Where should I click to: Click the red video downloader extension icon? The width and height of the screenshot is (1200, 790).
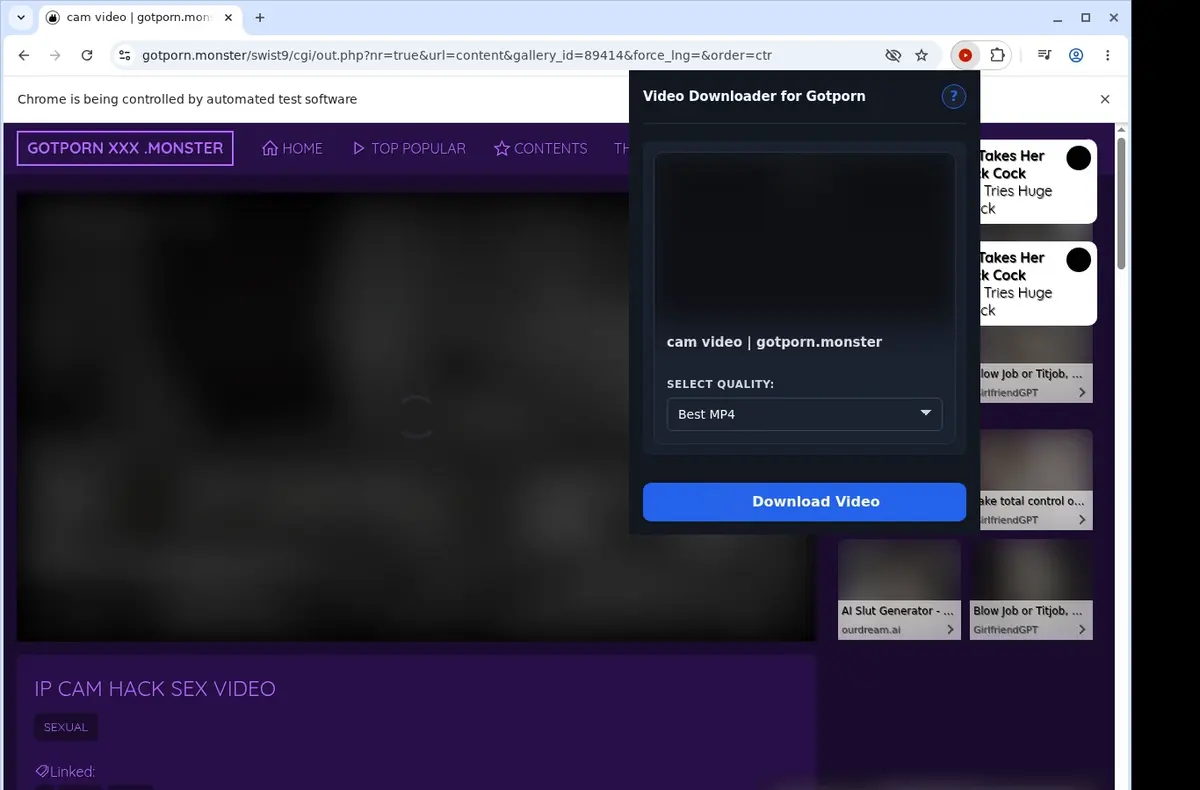[x=965, y=56]
